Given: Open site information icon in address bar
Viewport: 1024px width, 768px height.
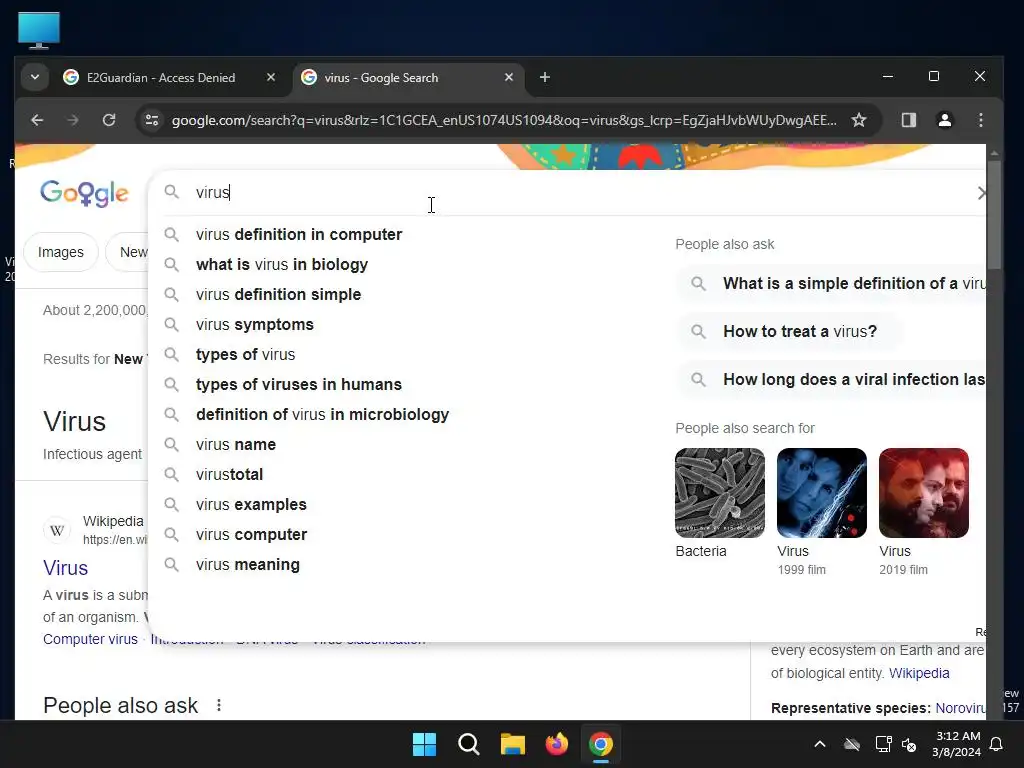Looking at the screenshot, I should tap(152, 120).
